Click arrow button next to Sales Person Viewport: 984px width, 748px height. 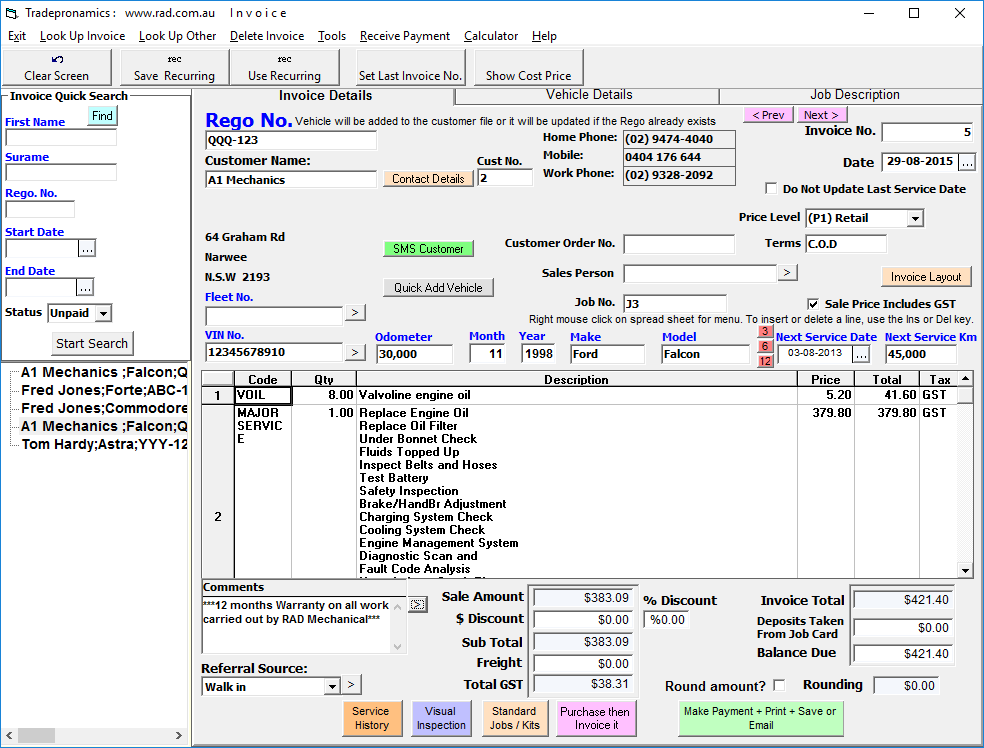tap(787, 272)
